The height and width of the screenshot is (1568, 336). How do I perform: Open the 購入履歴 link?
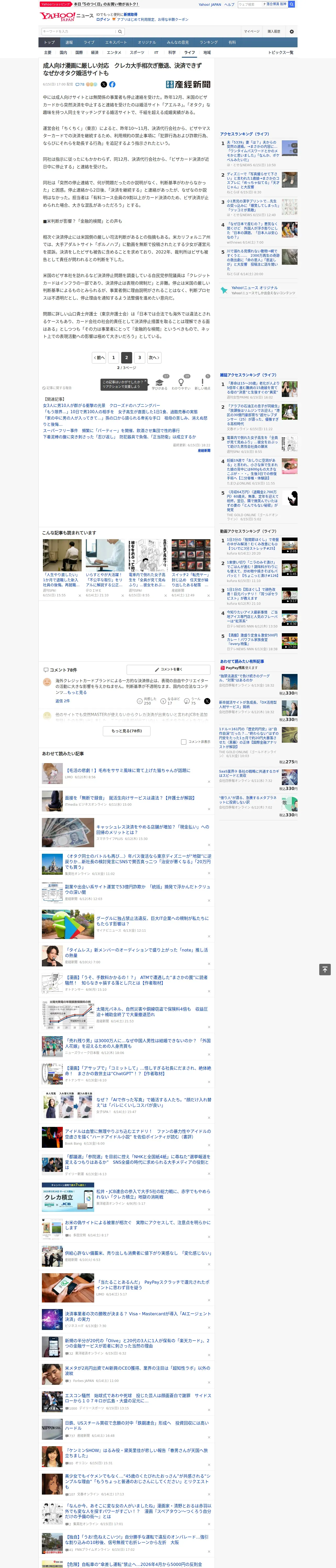[x=274, y=32]
